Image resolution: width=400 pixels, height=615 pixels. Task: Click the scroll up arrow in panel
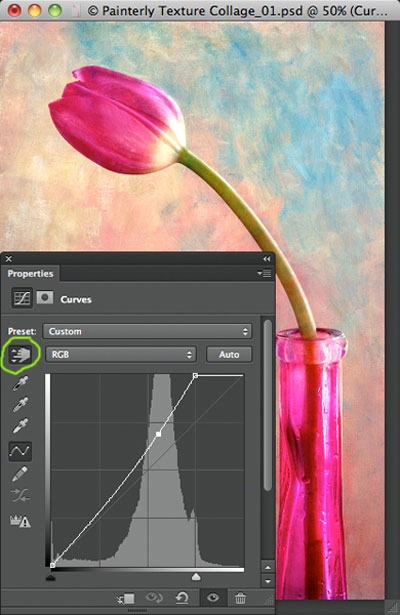(268, 568)
